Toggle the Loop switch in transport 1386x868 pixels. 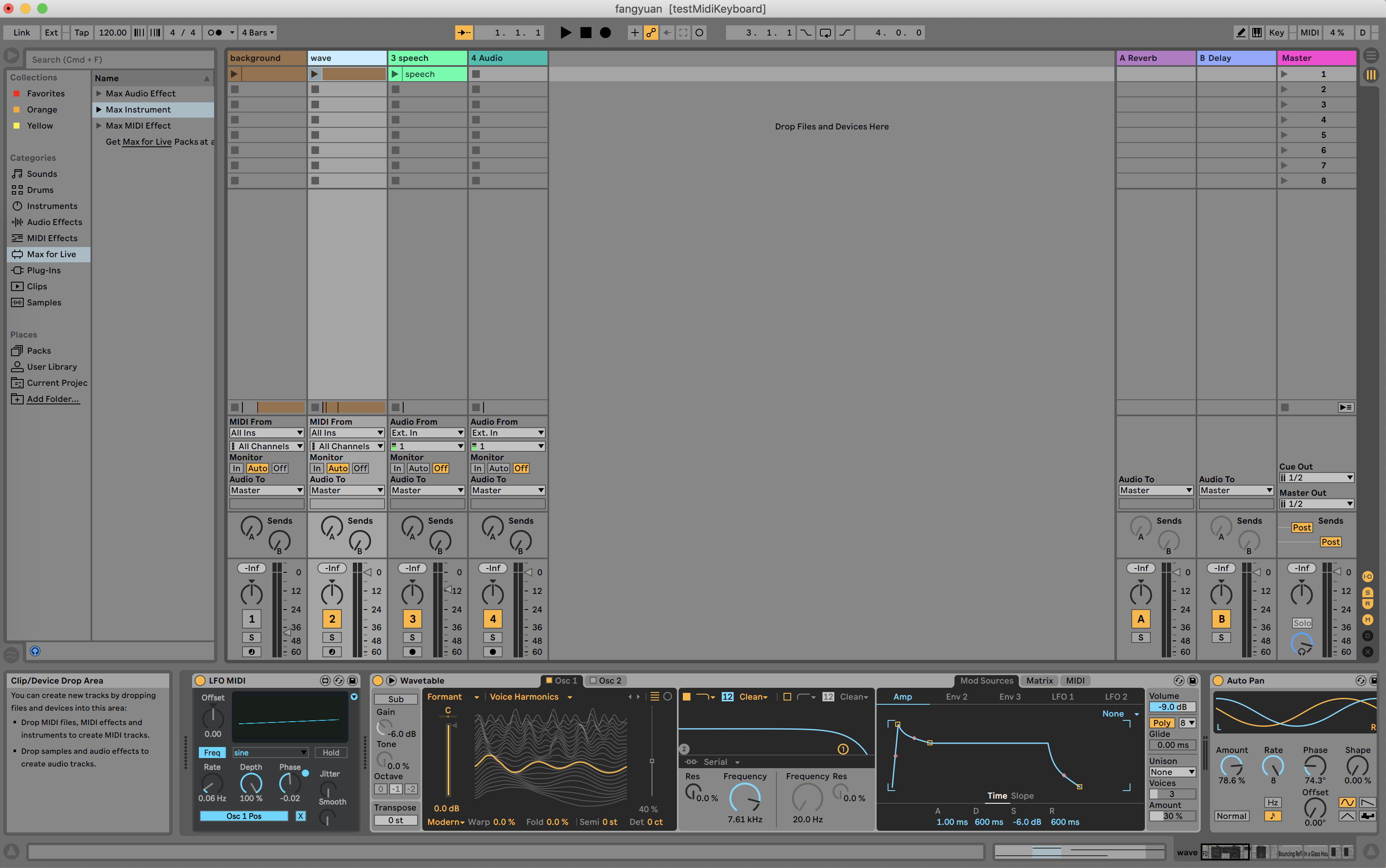[x=825, y=33]
